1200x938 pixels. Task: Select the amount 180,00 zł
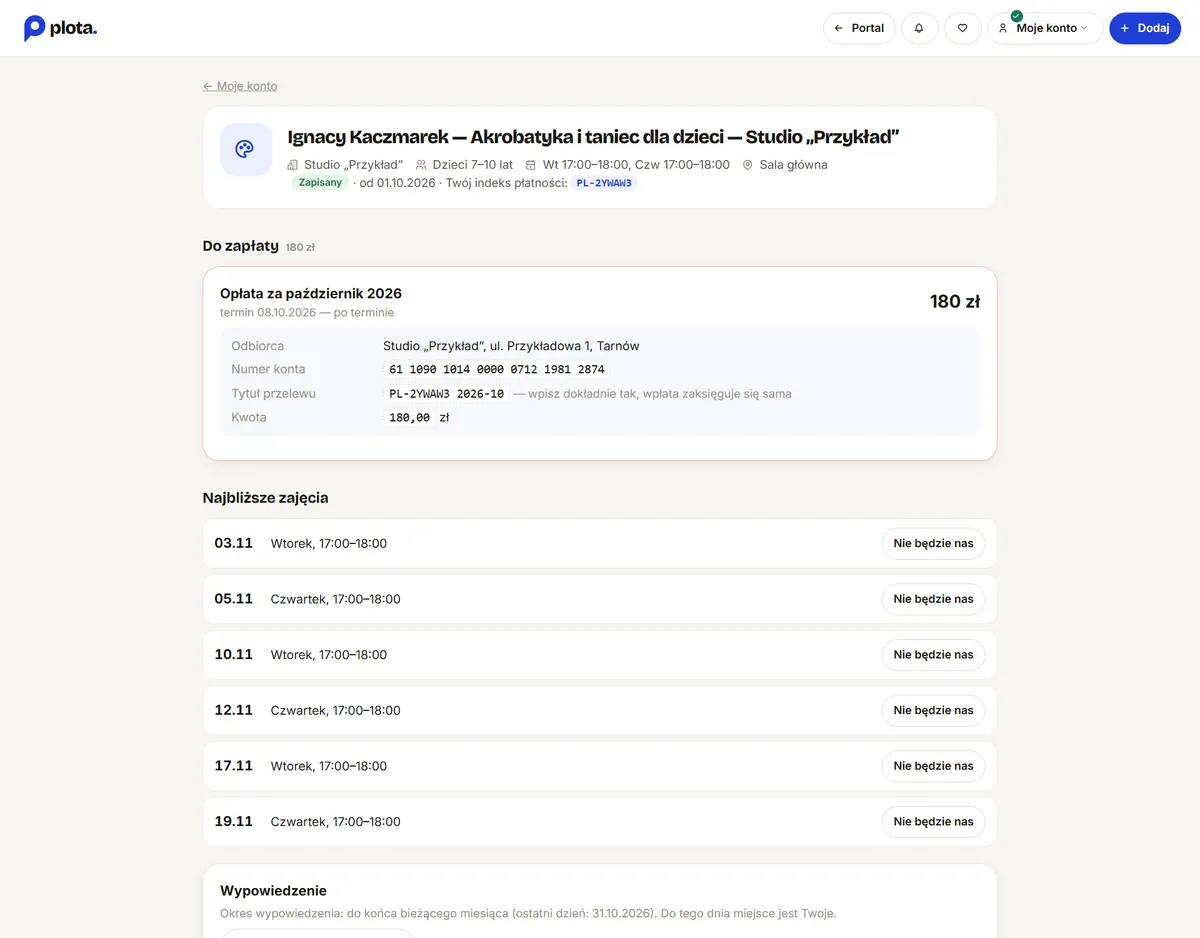coord(419,418)
